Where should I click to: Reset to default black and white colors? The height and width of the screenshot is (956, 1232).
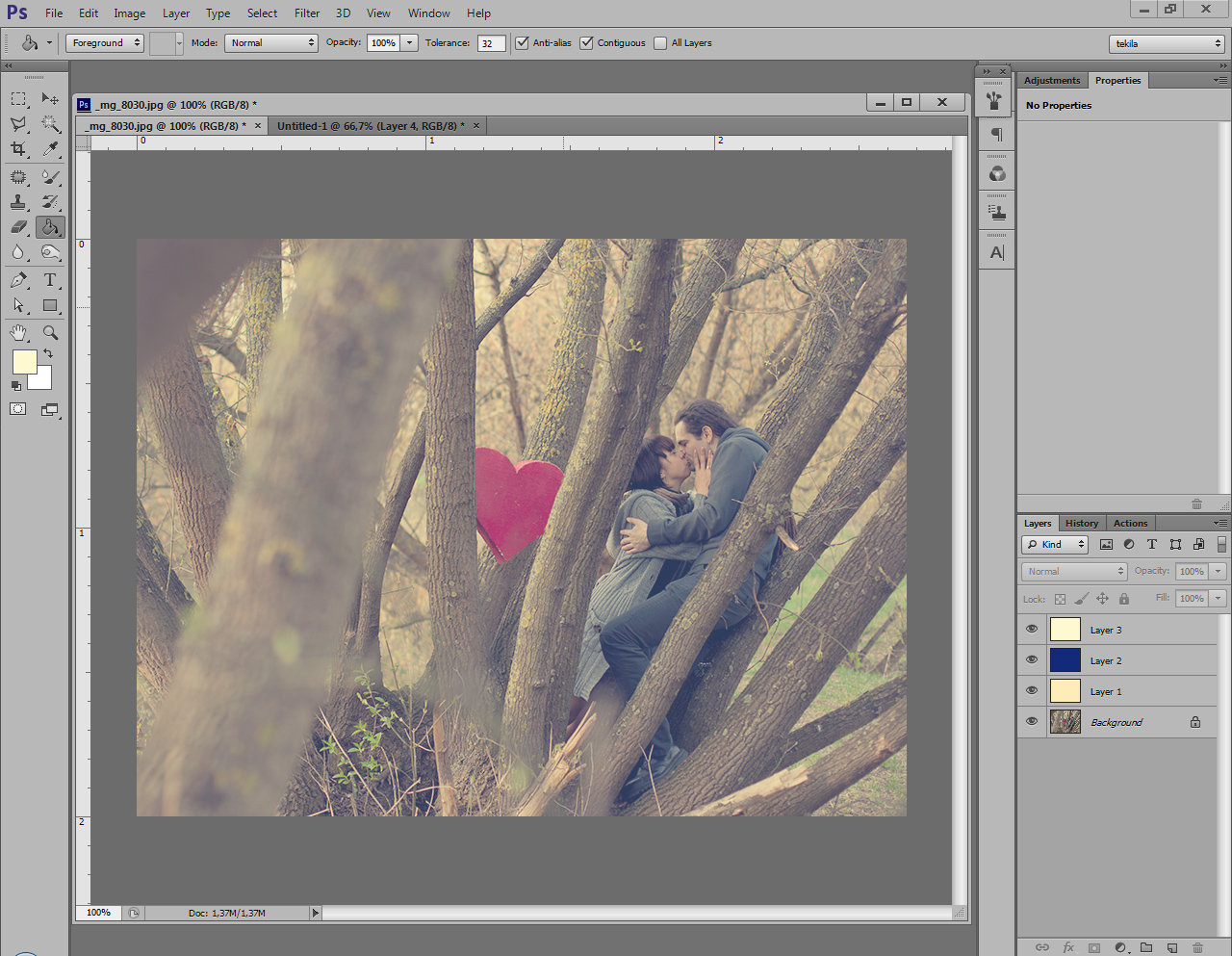16,385
